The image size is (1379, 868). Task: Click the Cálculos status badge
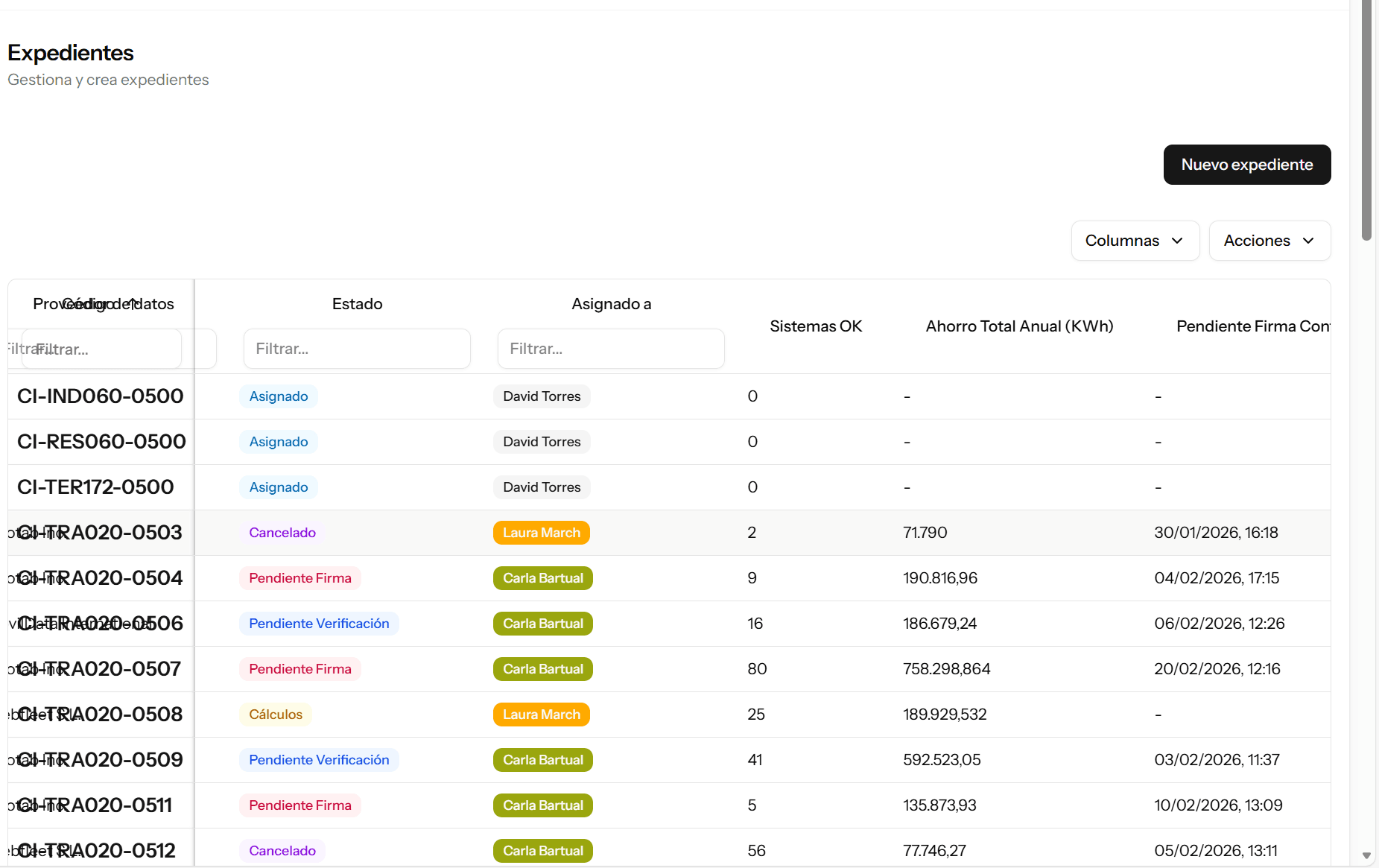point(275,715)
